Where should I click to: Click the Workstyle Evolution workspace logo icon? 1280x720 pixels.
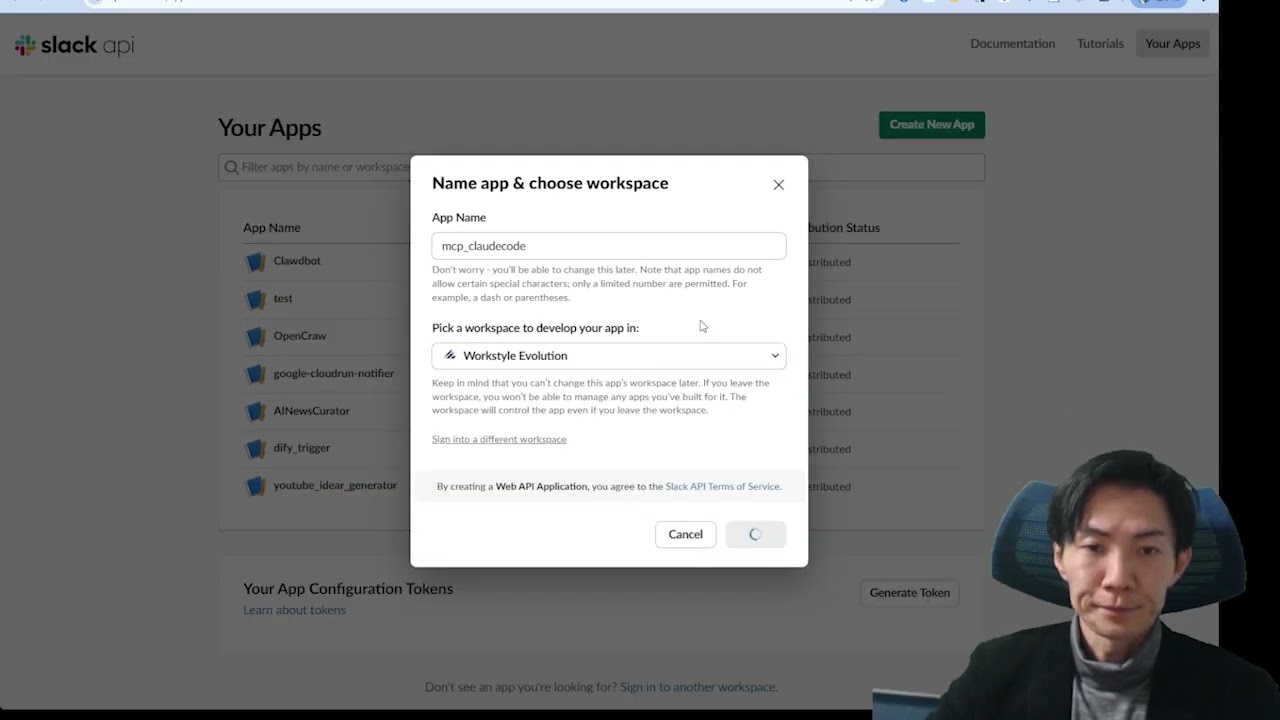coord(450,356)
